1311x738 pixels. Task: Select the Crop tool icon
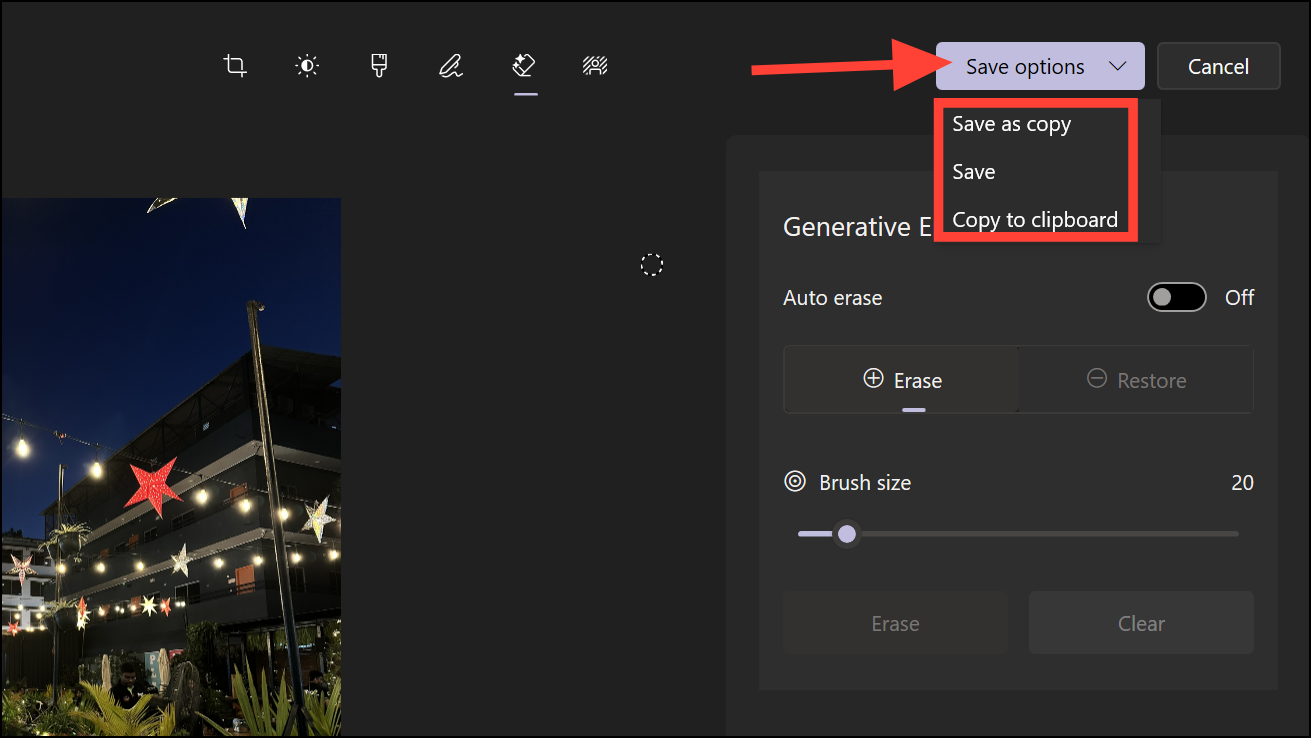(235, 66)
